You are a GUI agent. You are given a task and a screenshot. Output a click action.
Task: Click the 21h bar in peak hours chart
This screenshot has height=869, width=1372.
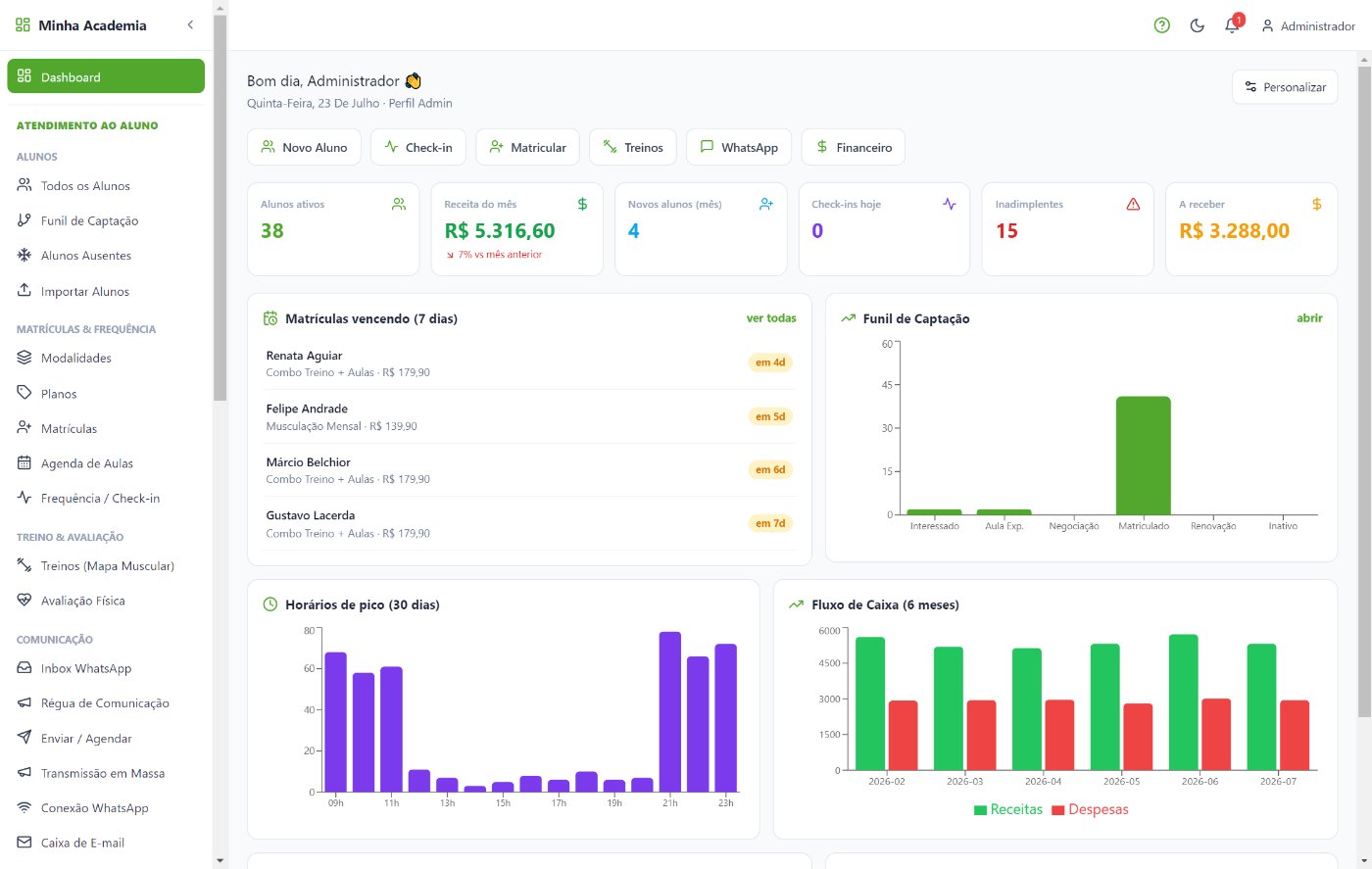670,711
